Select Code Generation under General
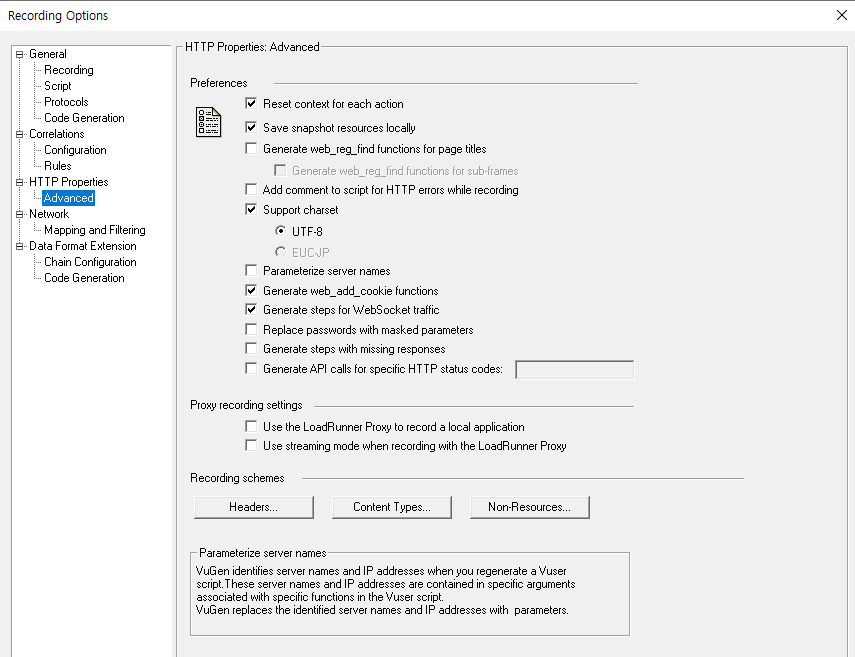This screenshot has width=855, height=657. point(84,118)
